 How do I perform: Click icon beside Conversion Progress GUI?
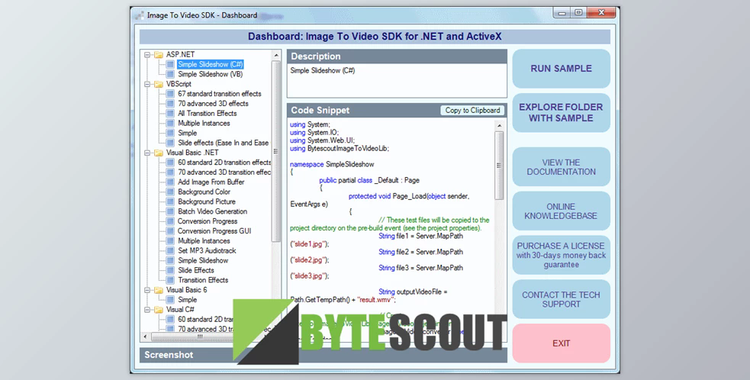point(170,231)
